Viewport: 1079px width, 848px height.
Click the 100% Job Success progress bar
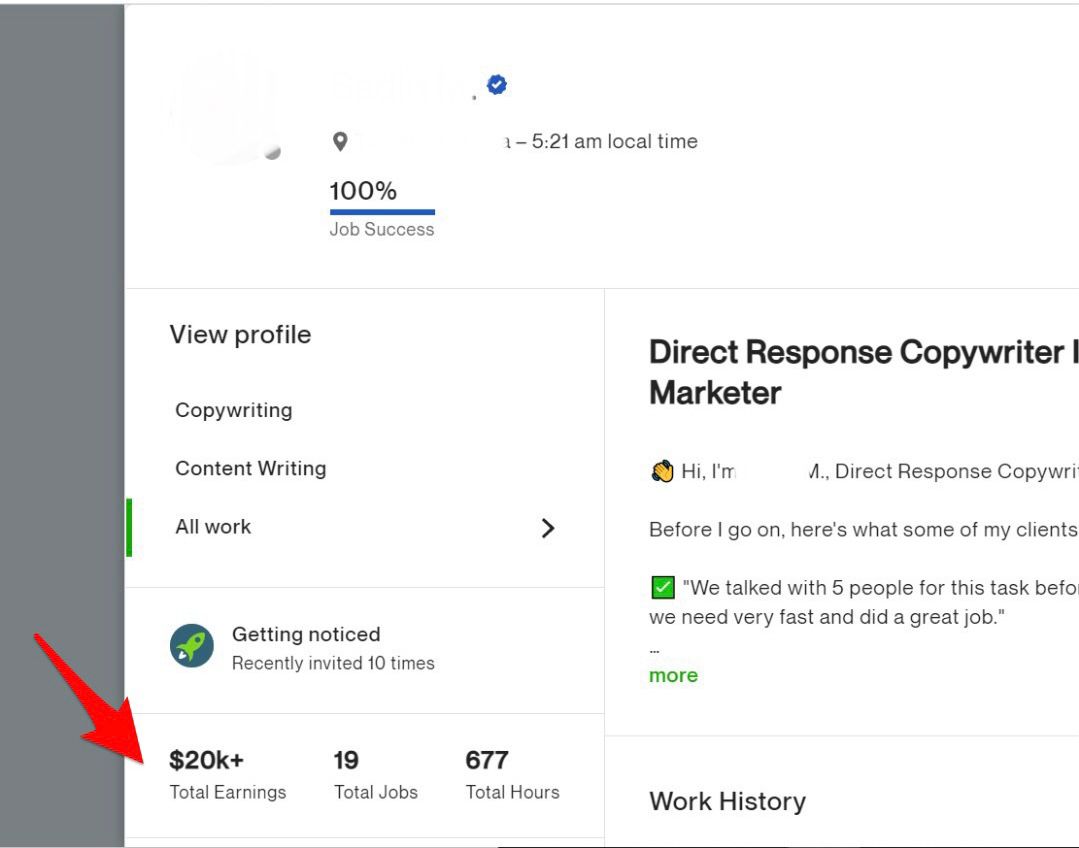[x=383, y=212]
